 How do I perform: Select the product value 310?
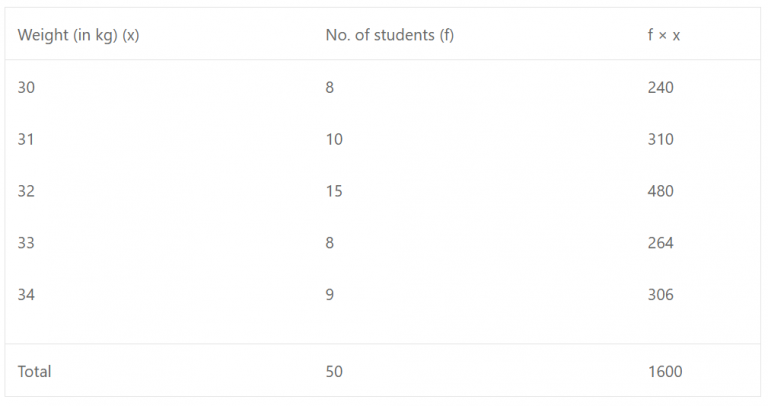(661, 140)
